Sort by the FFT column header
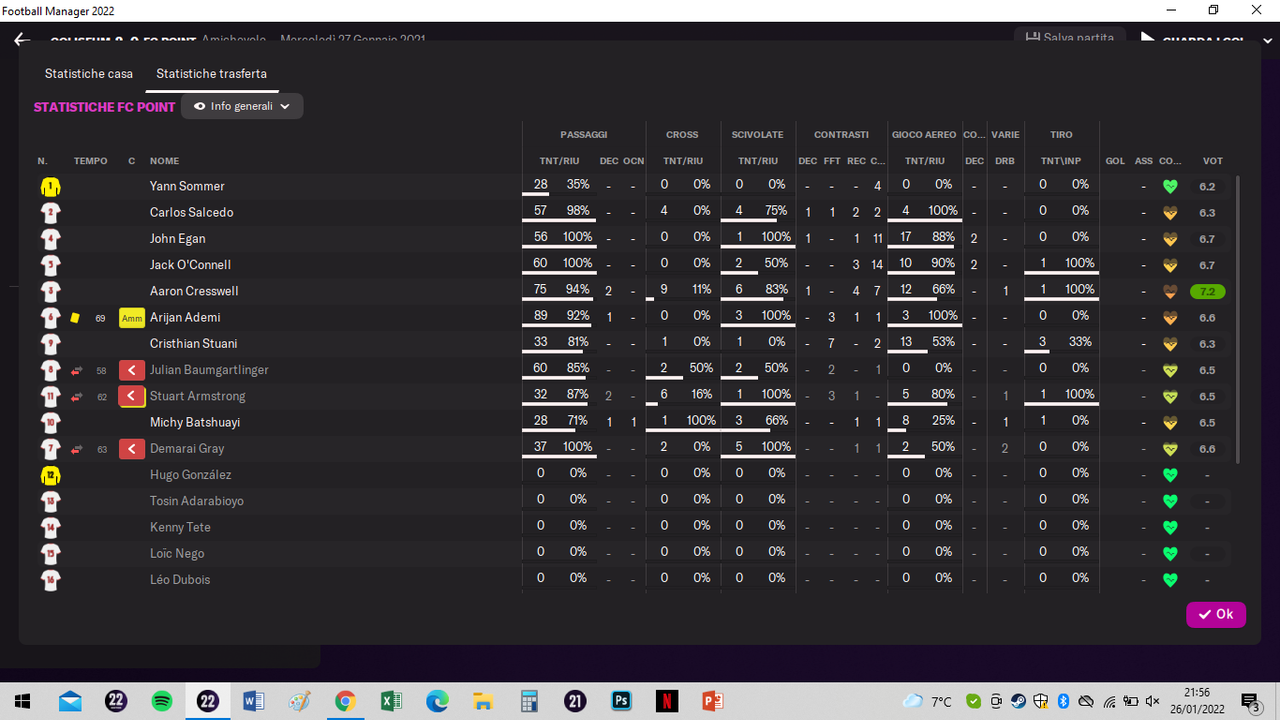 pos(832,161)
